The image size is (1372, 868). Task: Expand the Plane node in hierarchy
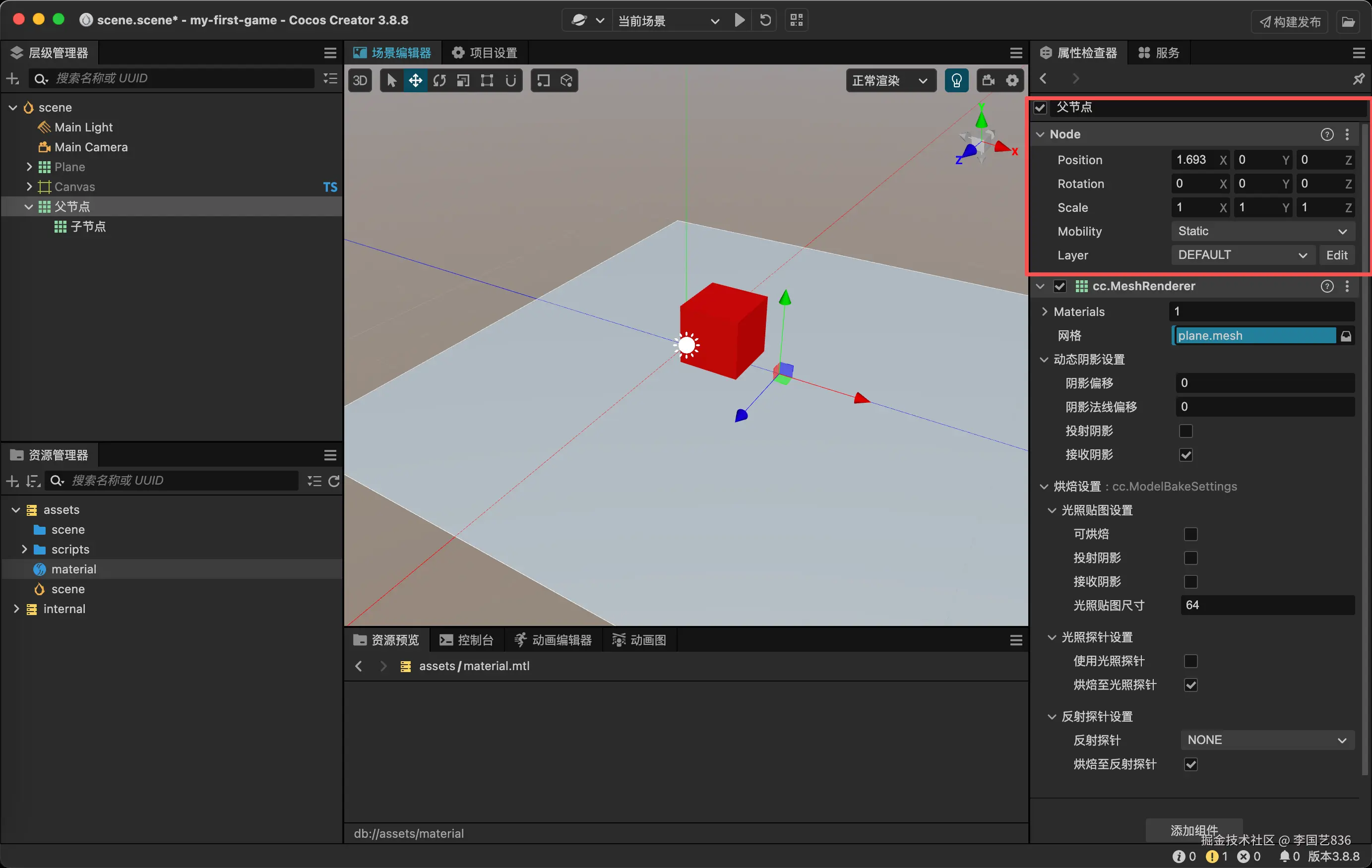[29, 167]
